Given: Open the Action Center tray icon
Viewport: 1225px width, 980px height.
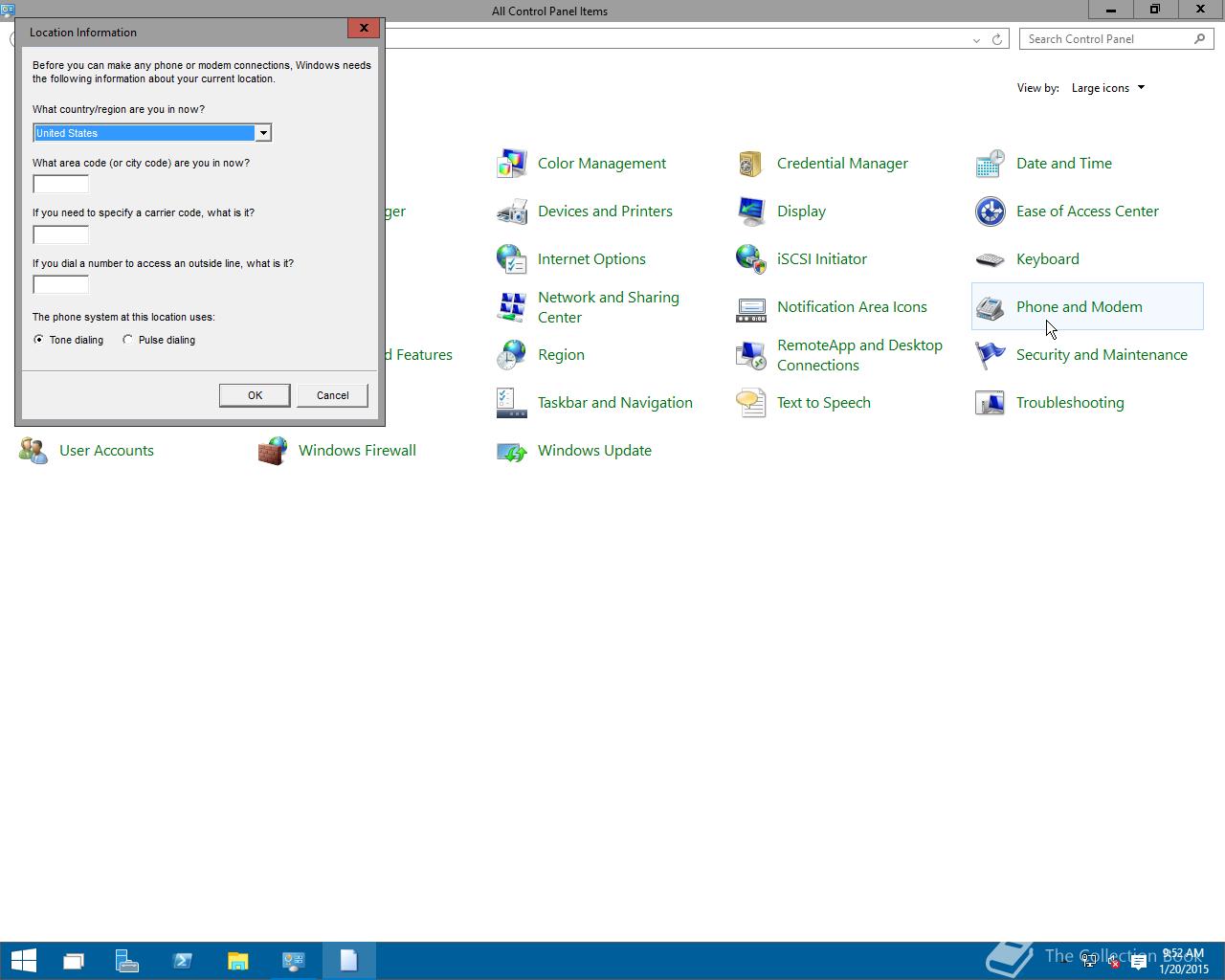Looking at the screenshot, I should coord(1138,963).
